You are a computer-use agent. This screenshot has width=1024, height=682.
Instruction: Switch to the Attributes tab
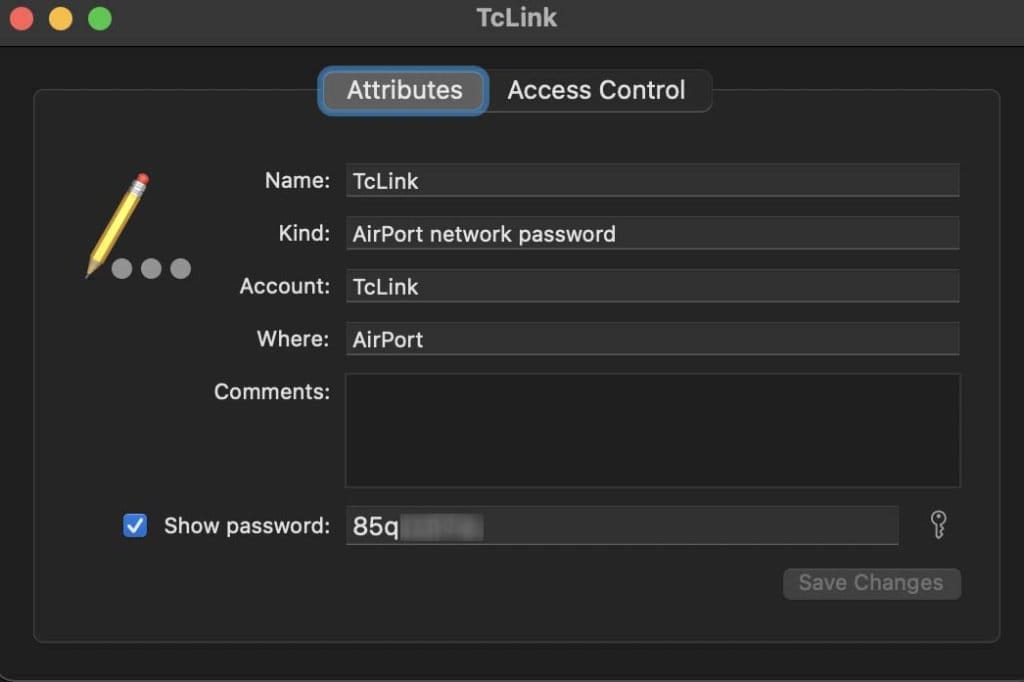pos(403,90)
